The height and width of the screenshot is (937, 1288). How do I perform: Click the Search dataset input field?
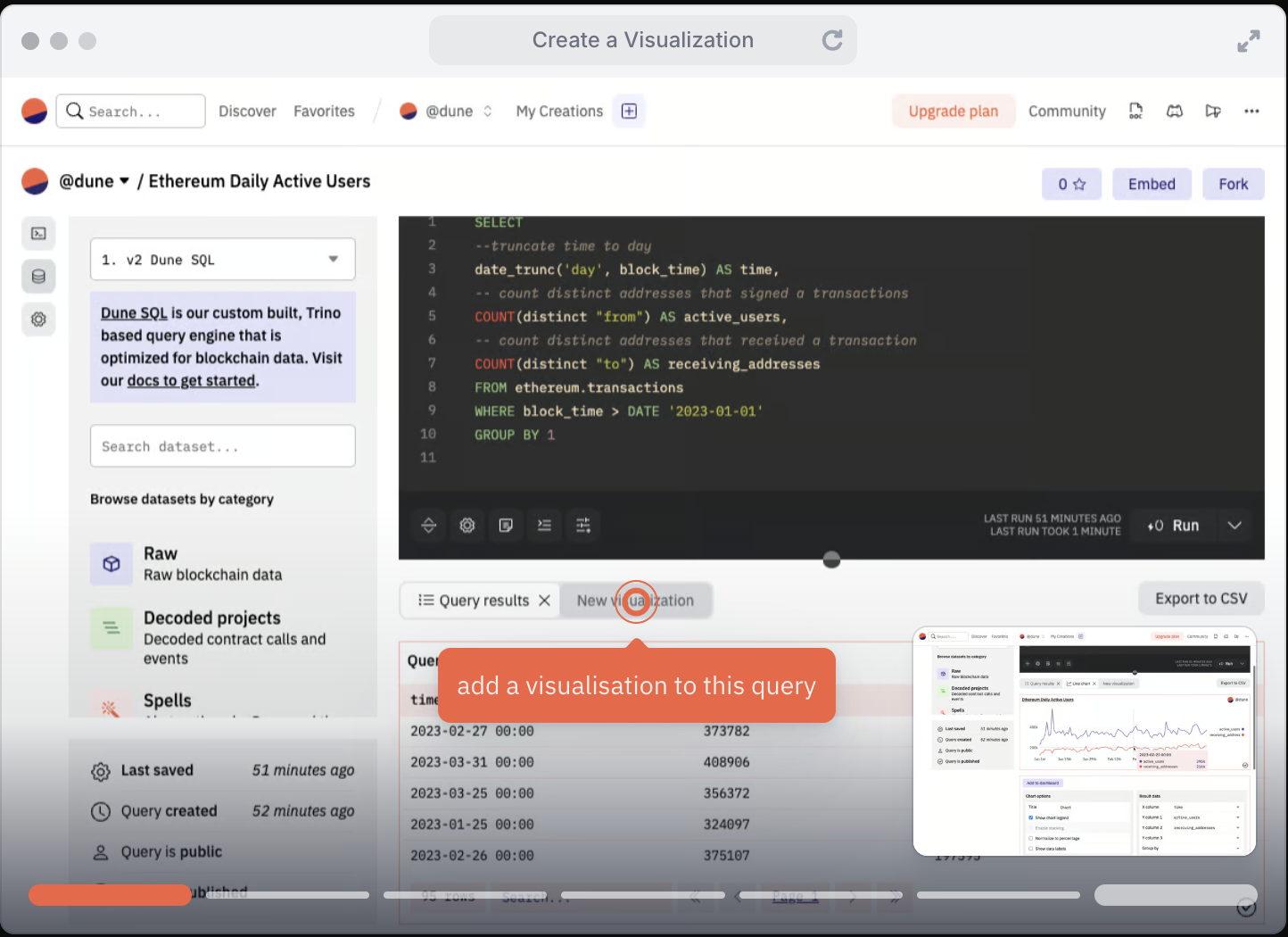[223, 446]
